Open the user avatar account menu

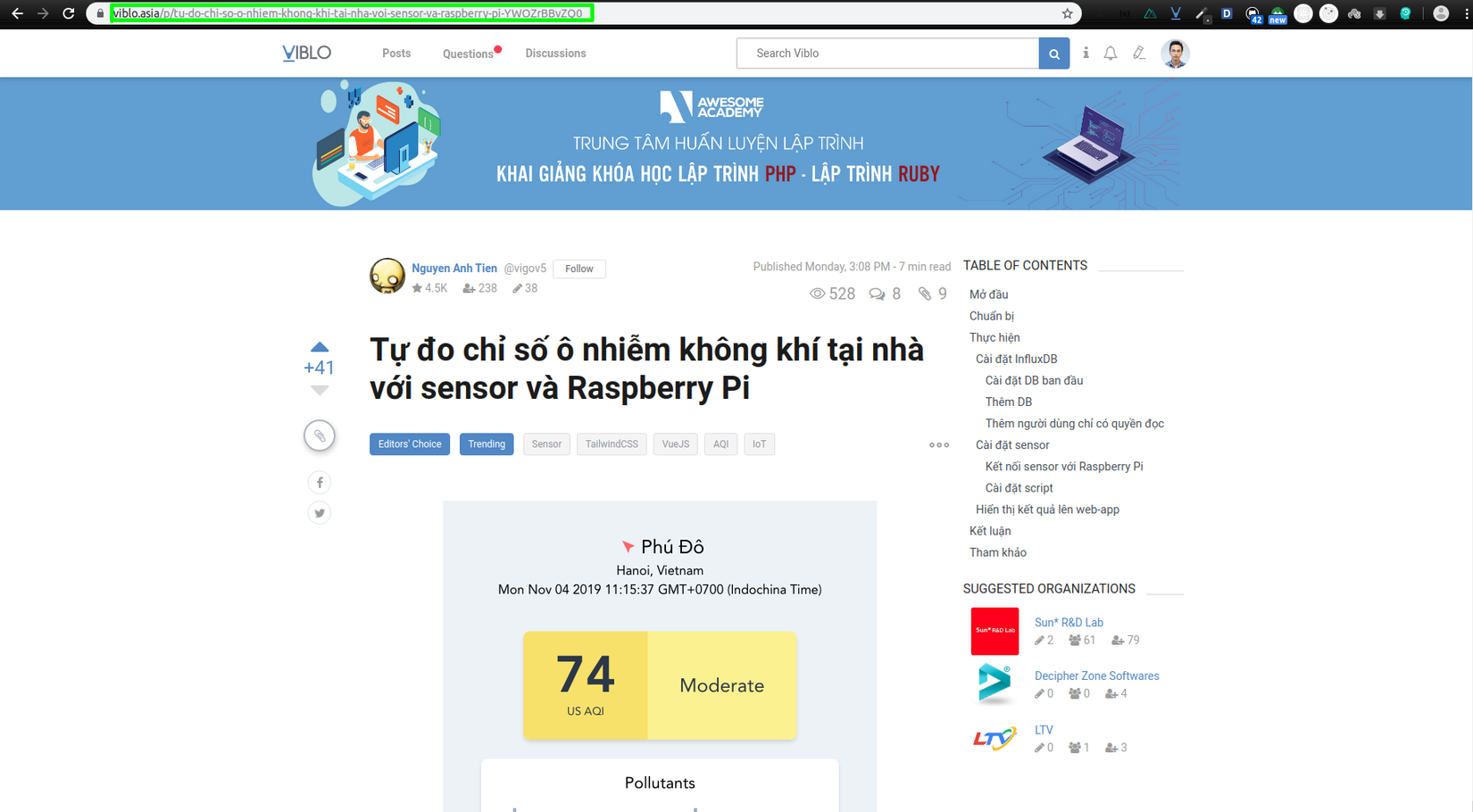click(1176, 54)
